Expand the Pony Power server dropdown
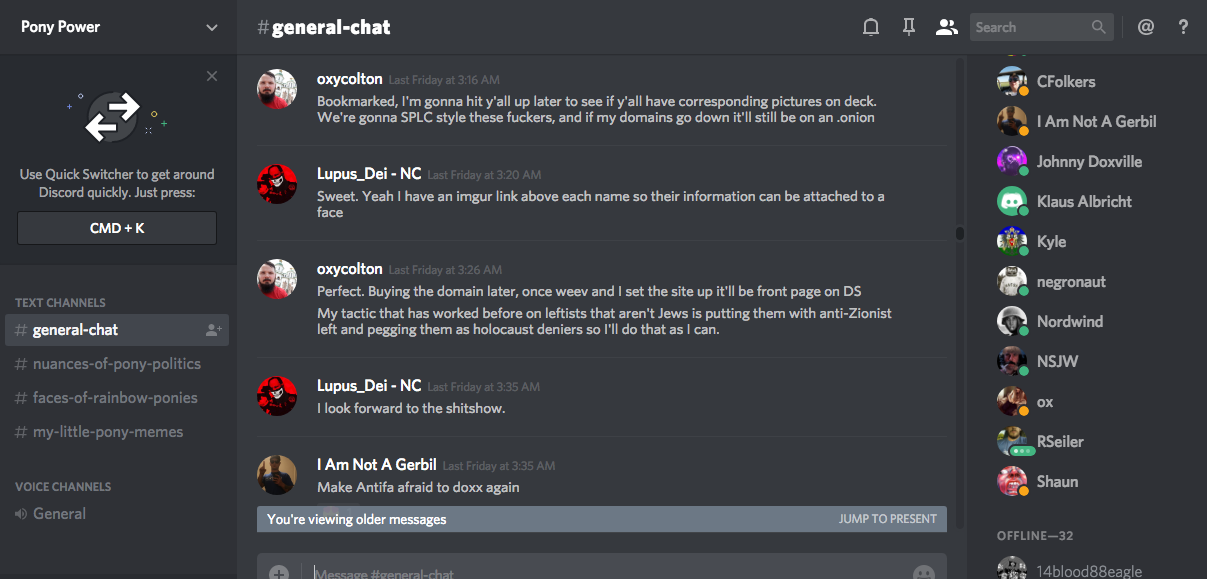The image size is (1207, 579). click(212, 27)
